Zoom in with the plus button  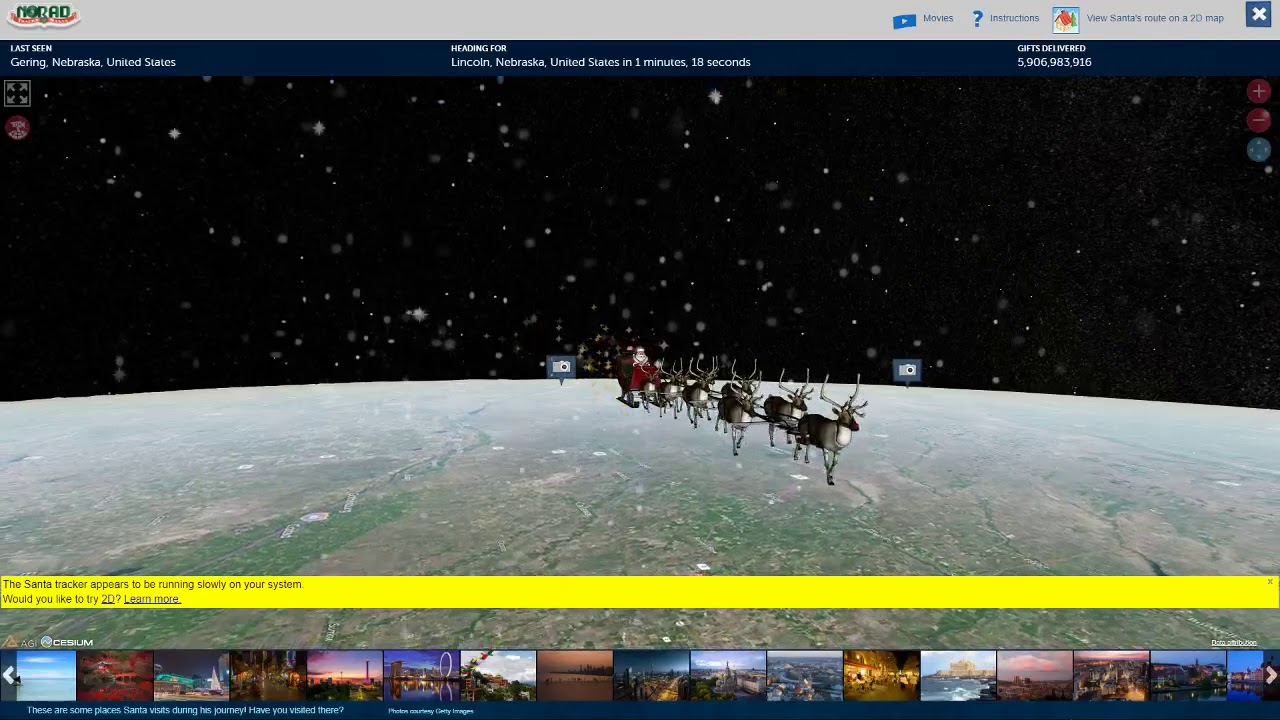coord(1259,91)
